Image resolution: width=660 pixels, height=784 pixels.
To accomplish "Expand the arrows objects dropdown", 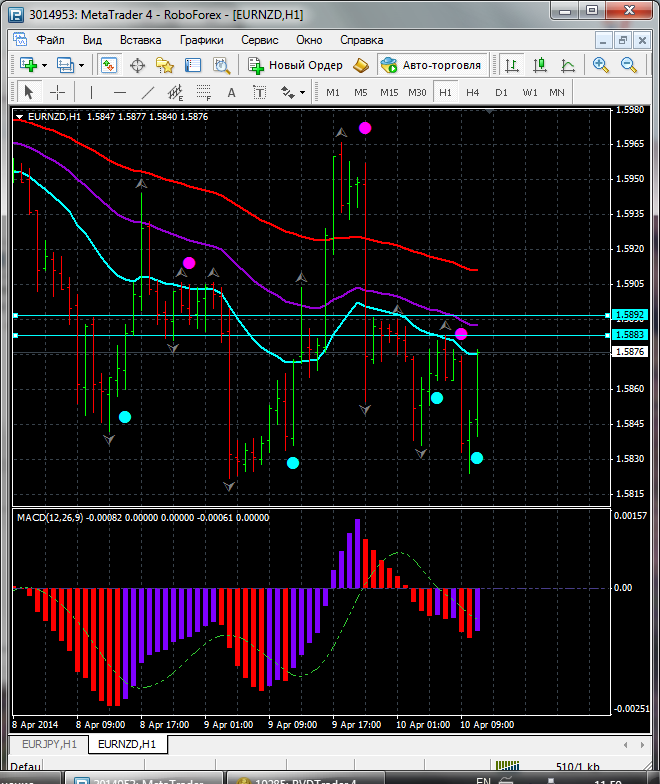I will coord(302,92).
